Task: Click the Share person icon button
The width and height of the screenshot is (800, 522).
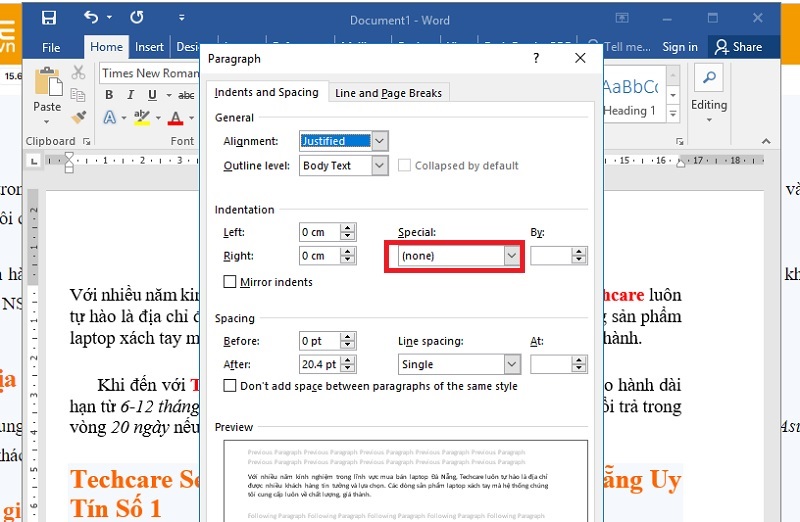Action: click(x=738, y=47)
